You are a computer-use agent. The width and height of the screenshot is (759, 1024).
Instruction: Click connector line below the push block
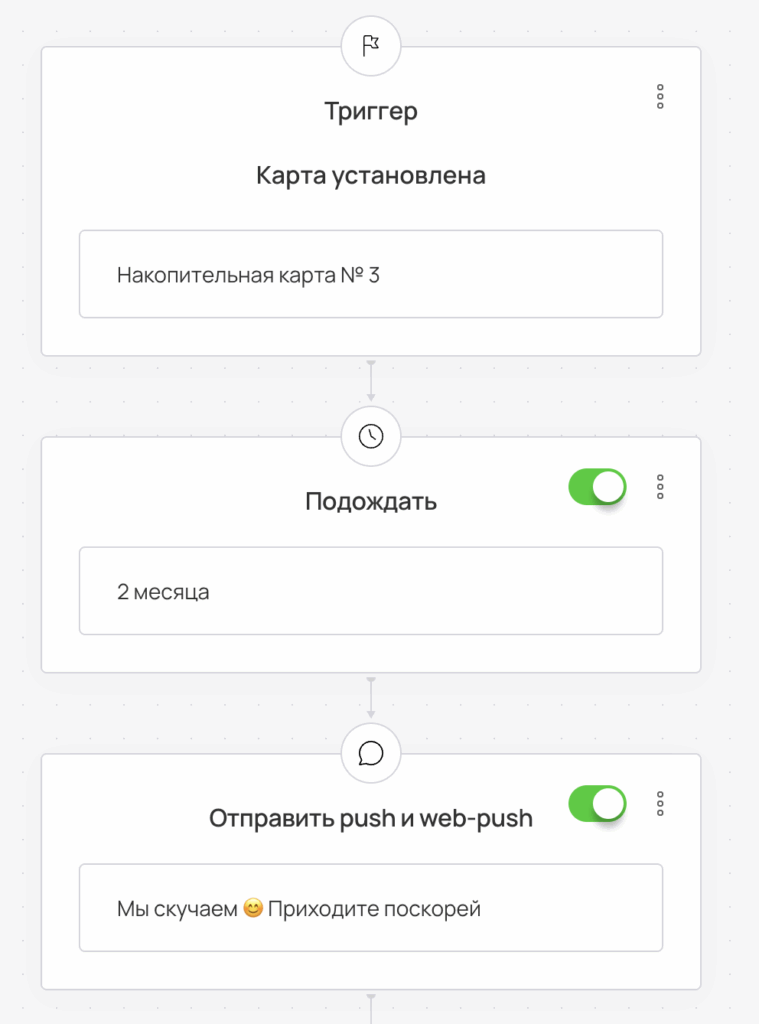click(371, 1008)
